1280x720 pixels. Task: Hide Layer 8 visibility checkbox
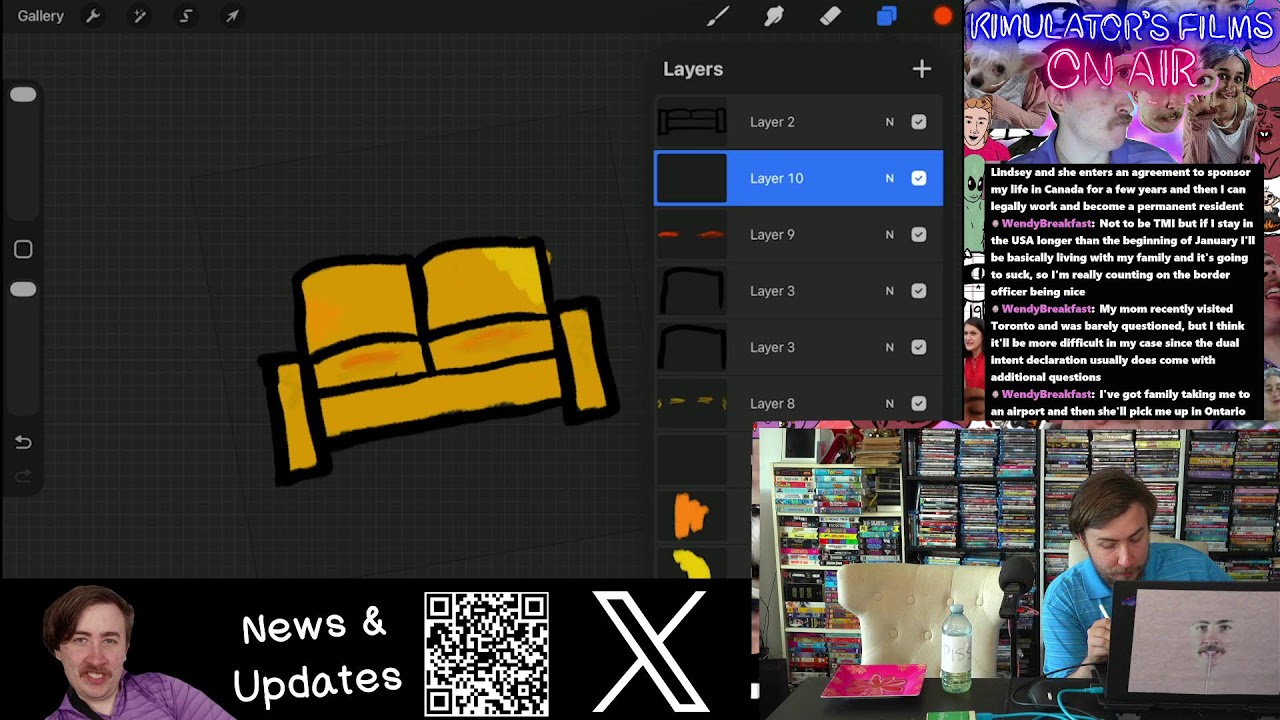[x=919, y=403]
